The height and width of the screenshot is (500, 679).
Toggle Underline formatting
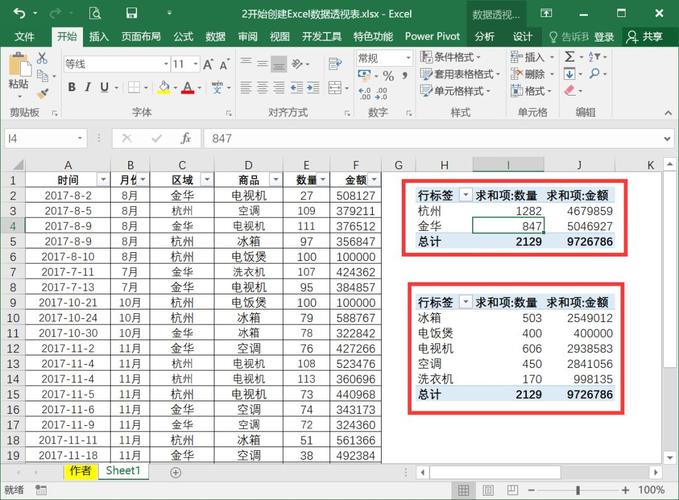tap(104, 87)
